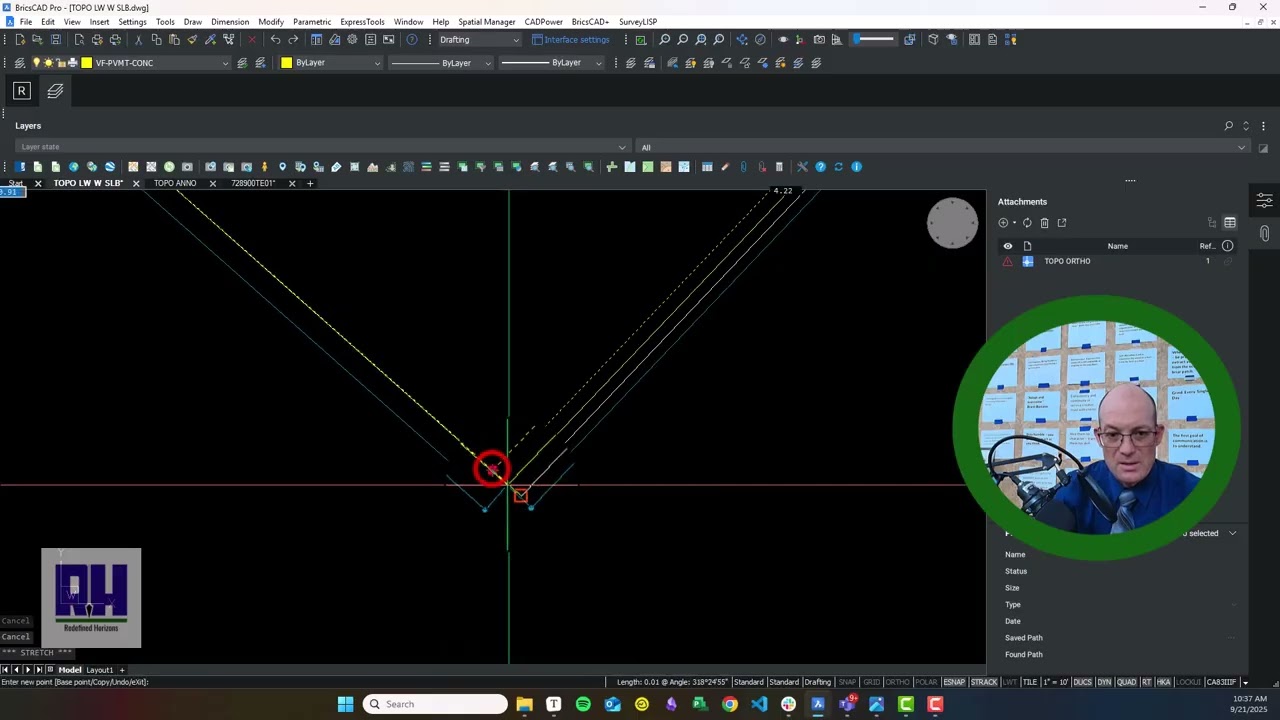Viewport: 1280px width, 720px height.
Task: Click the Redo arrow icon
Action: pyautogui.click(x=293, y=40)
